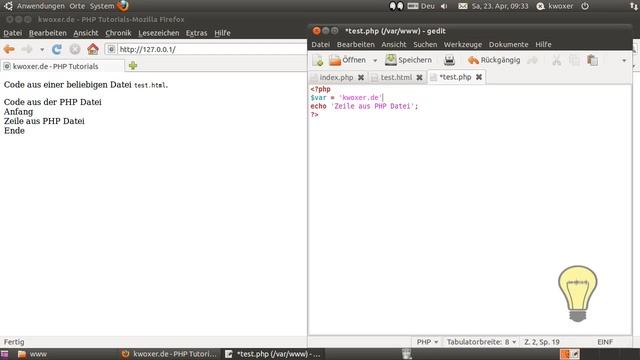Image resolution: width=640 pixels, height=360 pixels.
Task: Go to the Firefox home page
Action: 93,49
